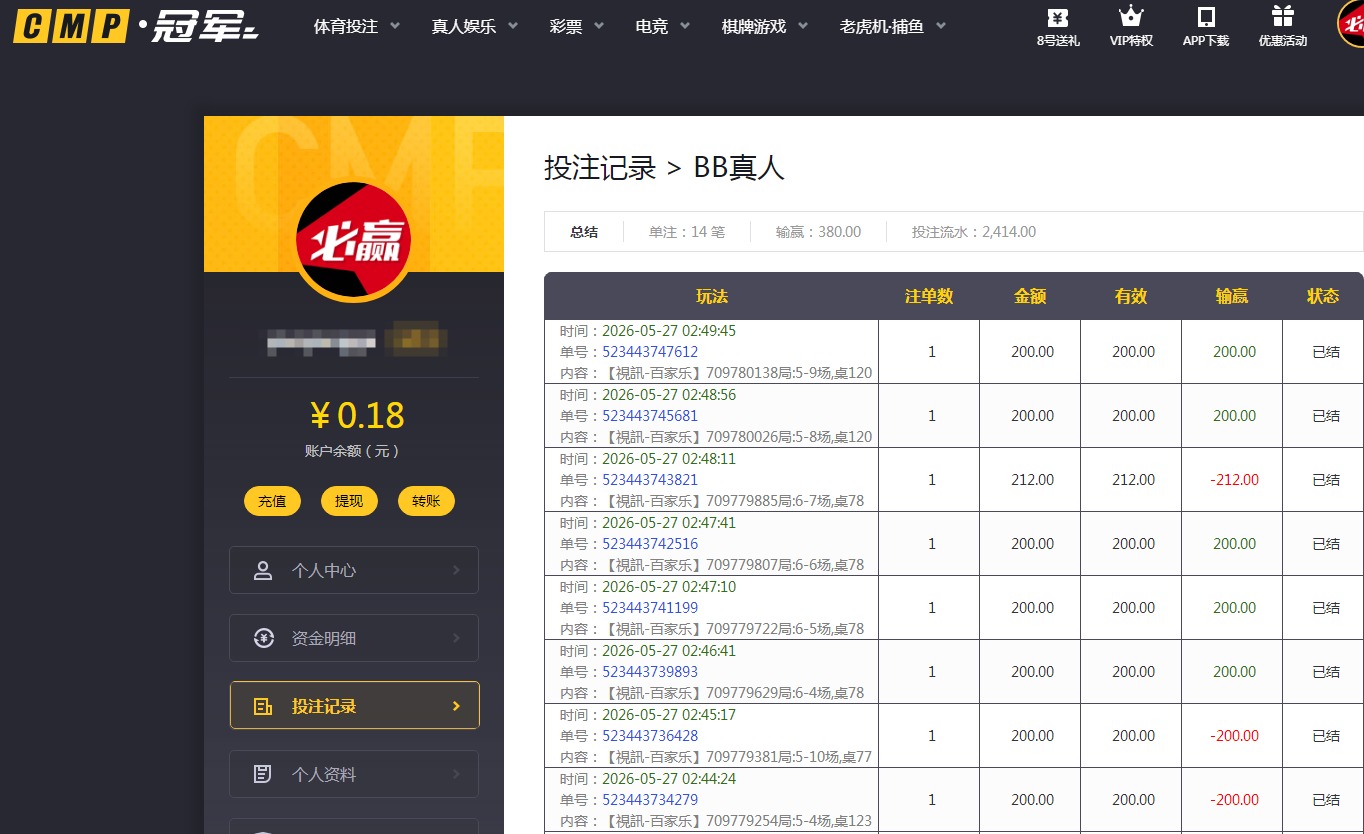Click the chevron on 资金明细 row
The image size is (1364, 834).
click(456, 638)
